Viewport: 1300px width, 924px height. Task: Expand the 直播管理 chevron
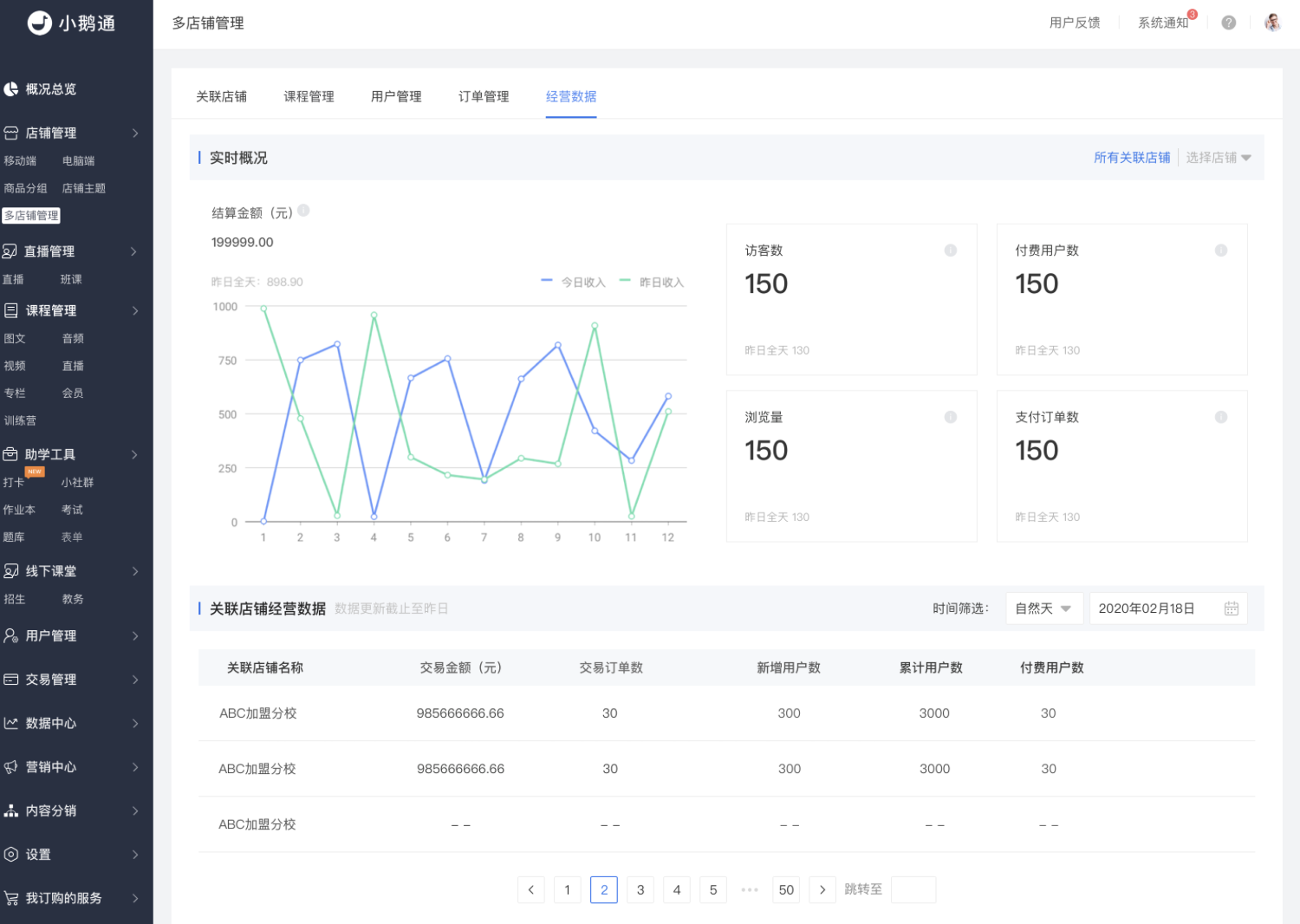click(x=134, y=251)
